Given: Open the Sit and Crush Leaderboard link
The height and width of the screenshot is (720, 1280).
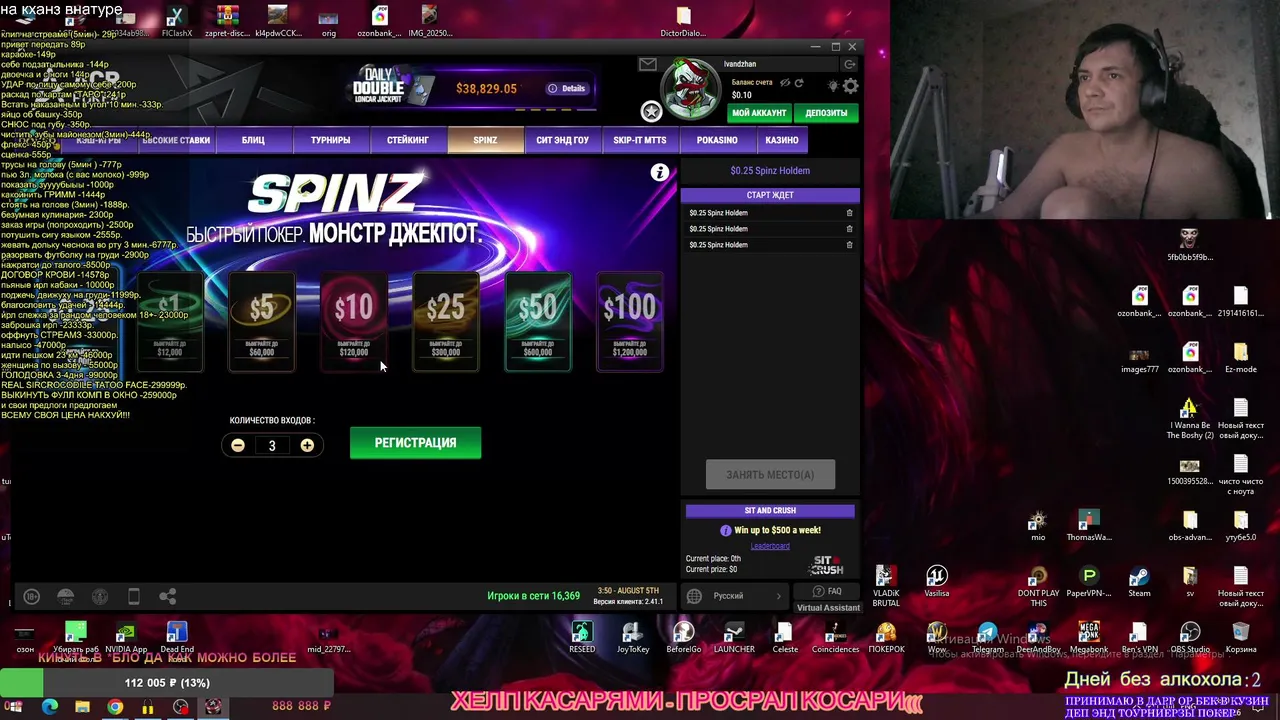Looking at the screenshot, I should (770, 546).
